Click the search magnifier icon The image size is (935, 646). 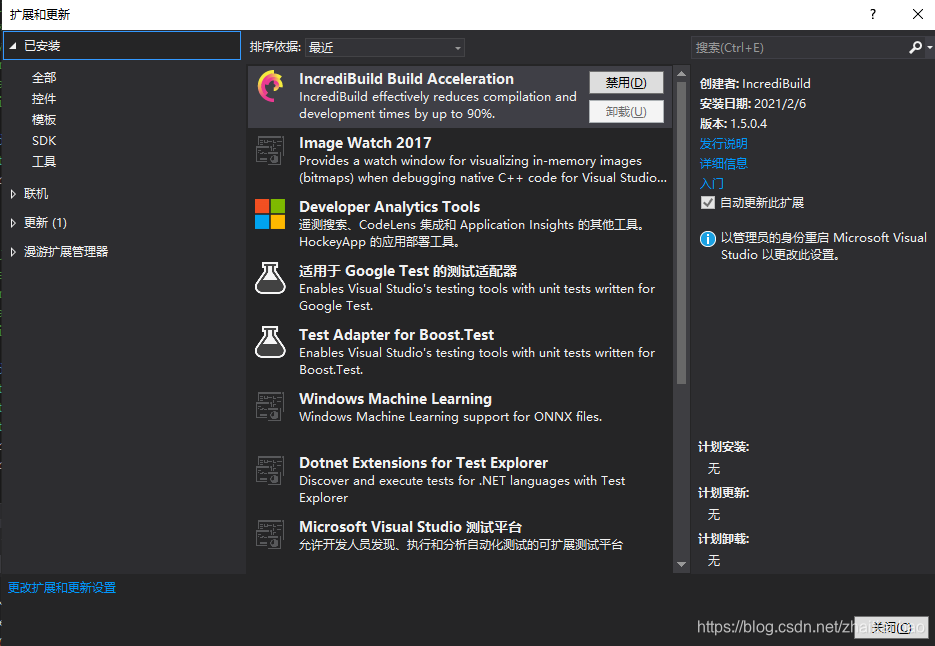(915, 47)
